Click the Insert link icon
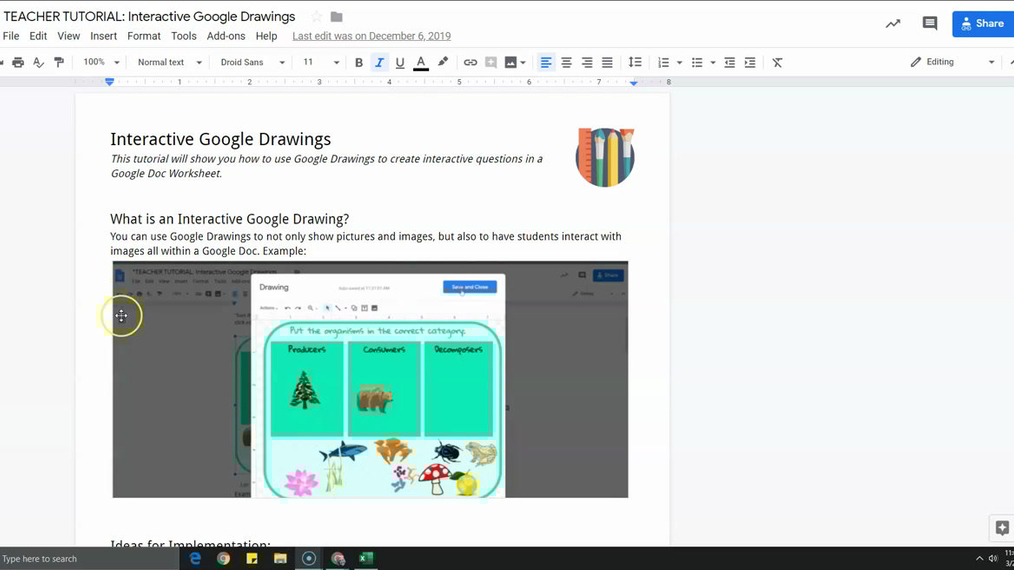This screenshot has height=570, width=1014. (x=470, y=62)
